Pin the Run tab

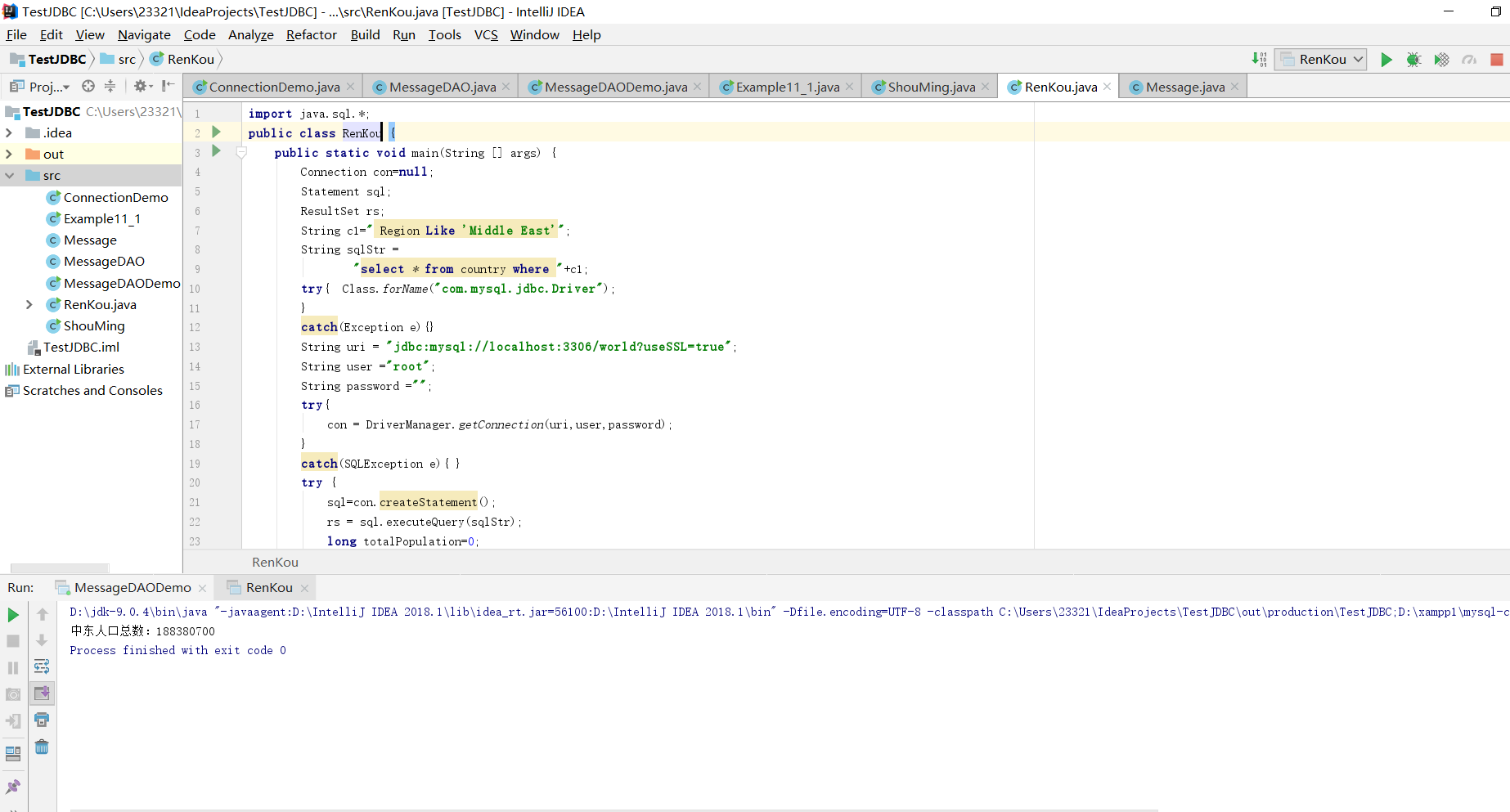click(13, 787)
